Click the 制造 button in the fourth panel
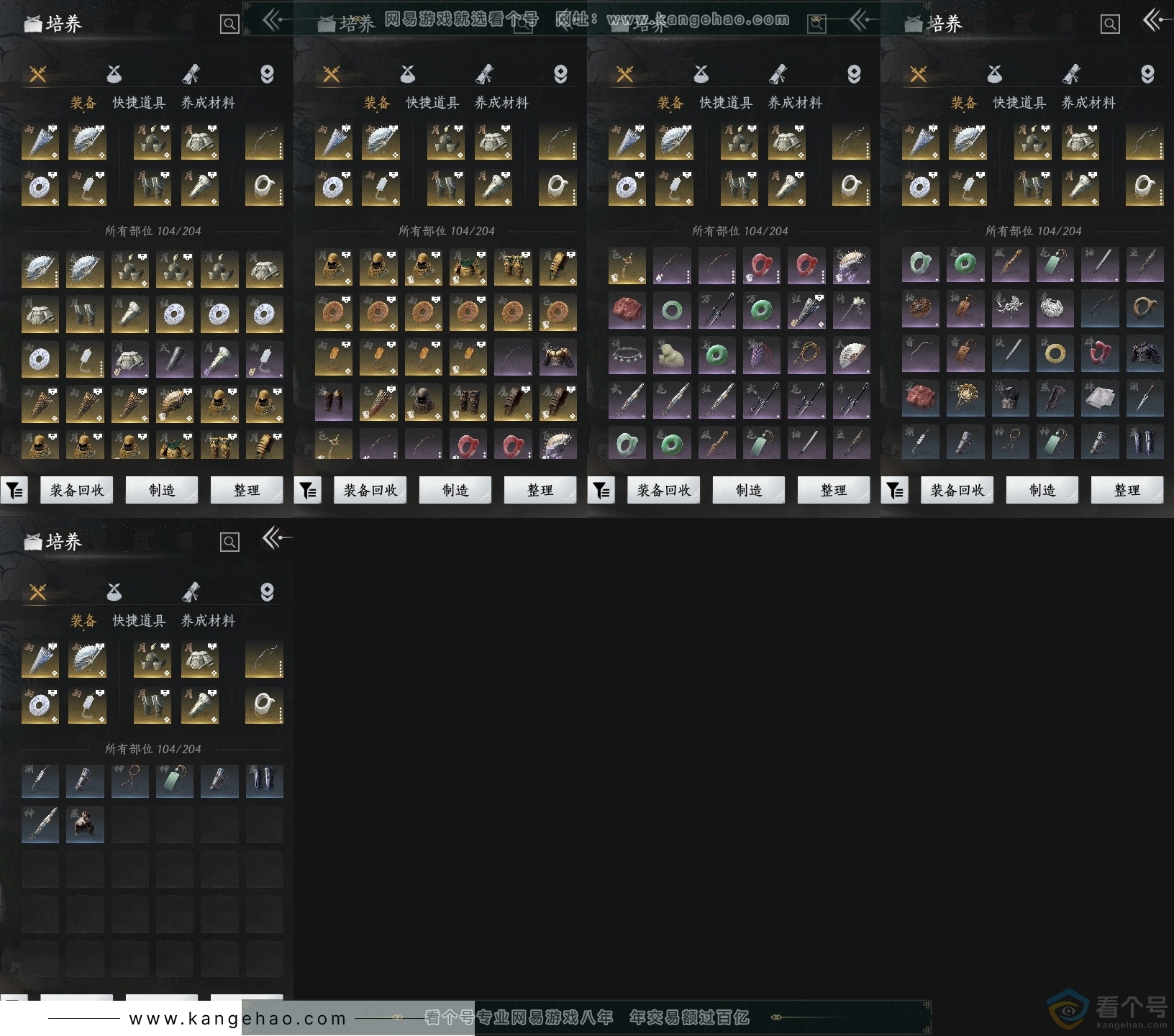The image size is (1174, 1036). pos(1042,490)
